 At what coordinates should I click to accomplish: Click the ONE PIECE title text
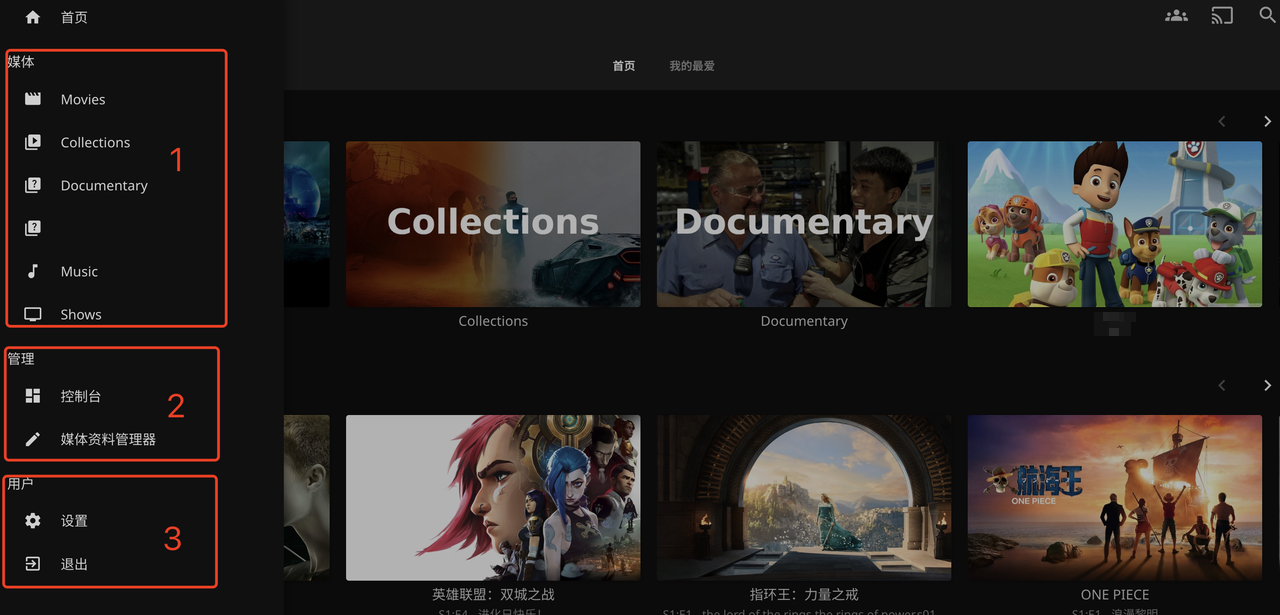1115,595
